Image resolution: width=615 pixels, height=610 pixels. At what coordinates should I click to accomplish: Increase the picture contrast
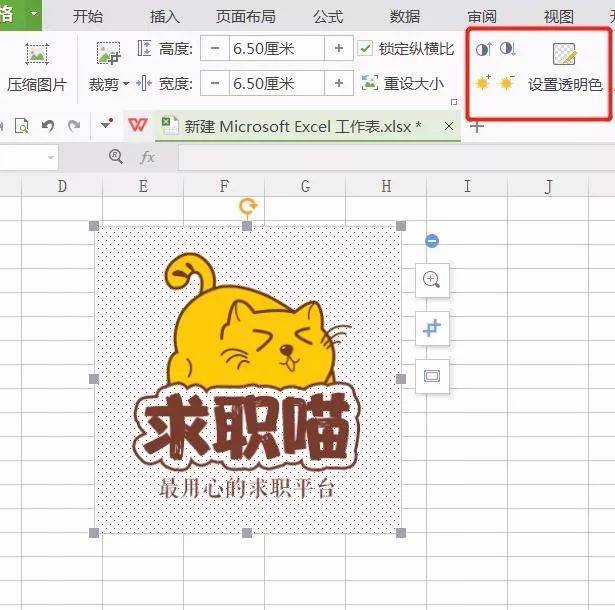click(484, 49)
